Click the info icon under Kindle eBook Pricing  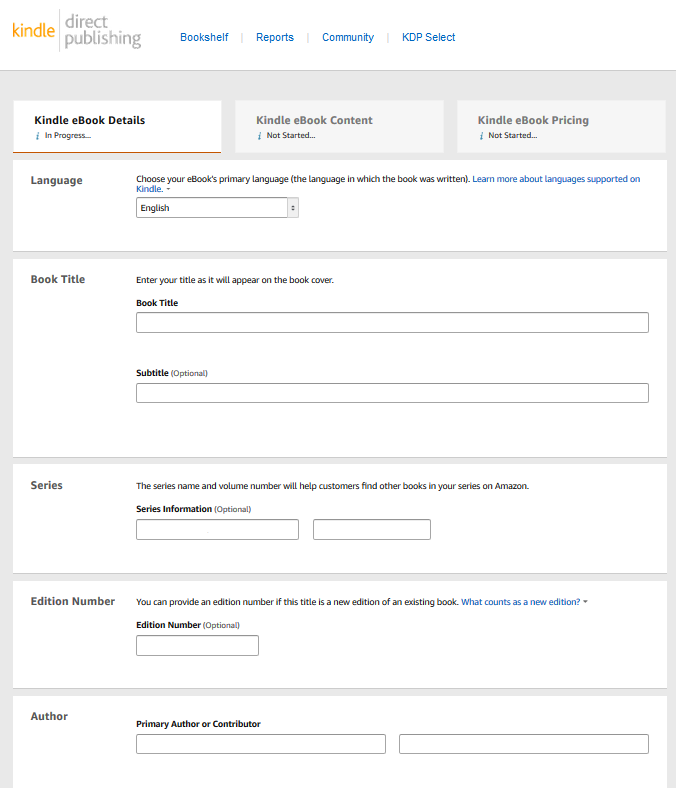click(x=482, y=135)
